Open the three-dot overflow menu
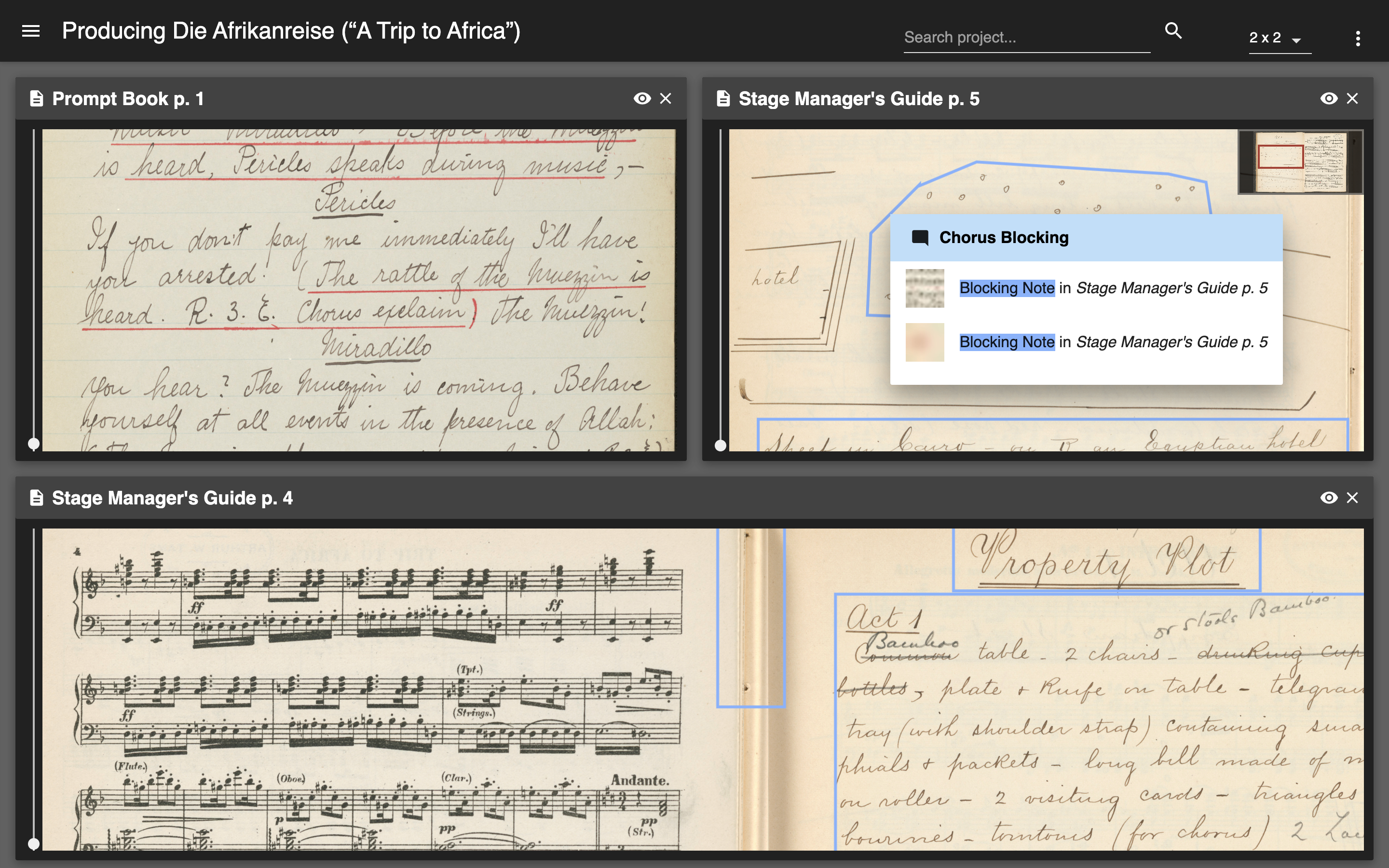 coord(1358,39)
